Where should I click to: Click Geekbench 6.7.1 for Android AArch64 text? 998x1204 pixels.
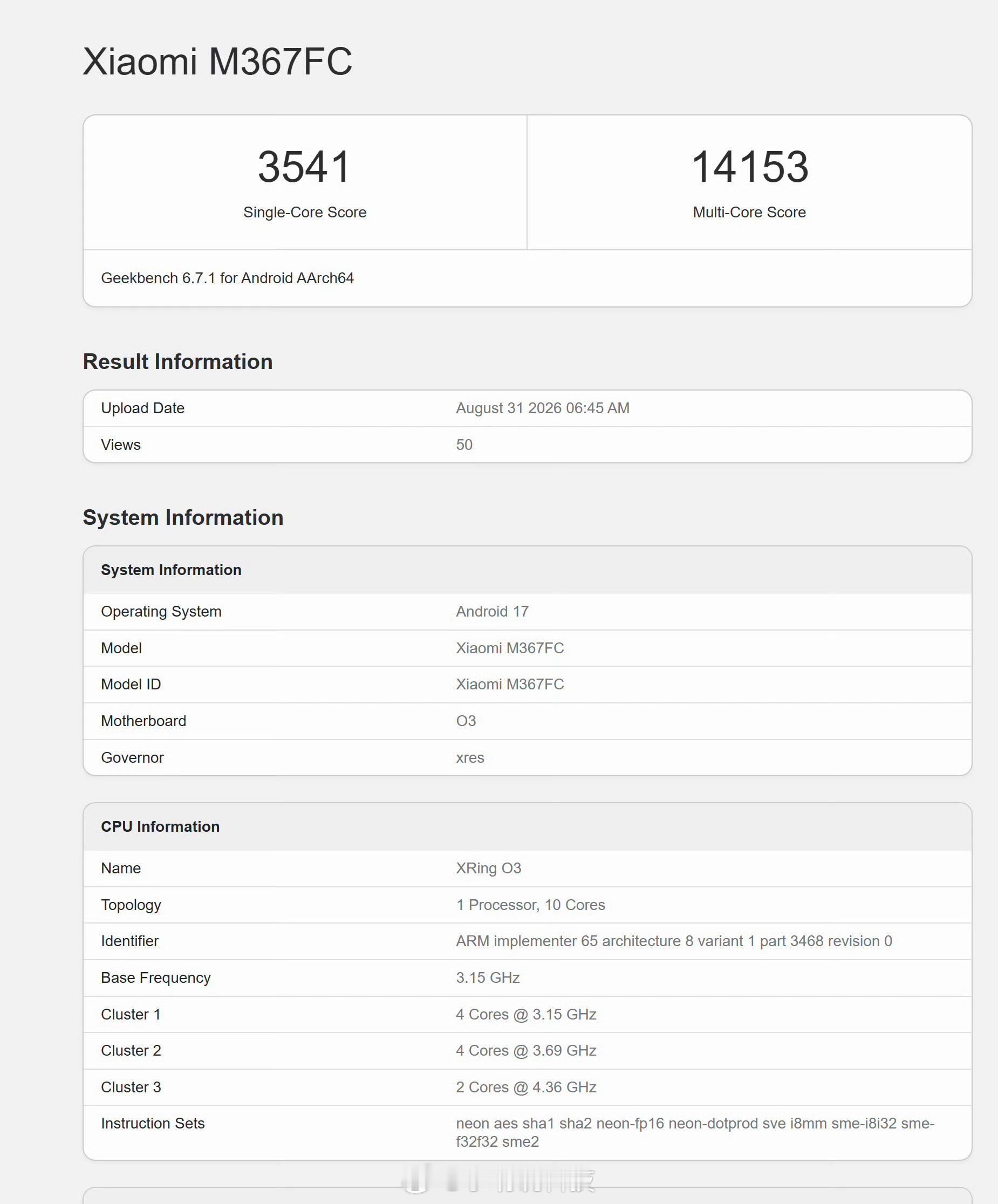click(x=227, y=278)
